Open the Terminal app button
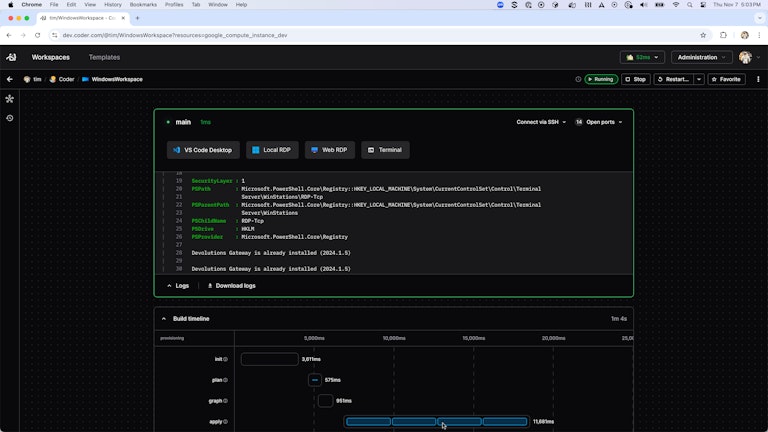This screenshot has width=768, height=432. point(385,150)
